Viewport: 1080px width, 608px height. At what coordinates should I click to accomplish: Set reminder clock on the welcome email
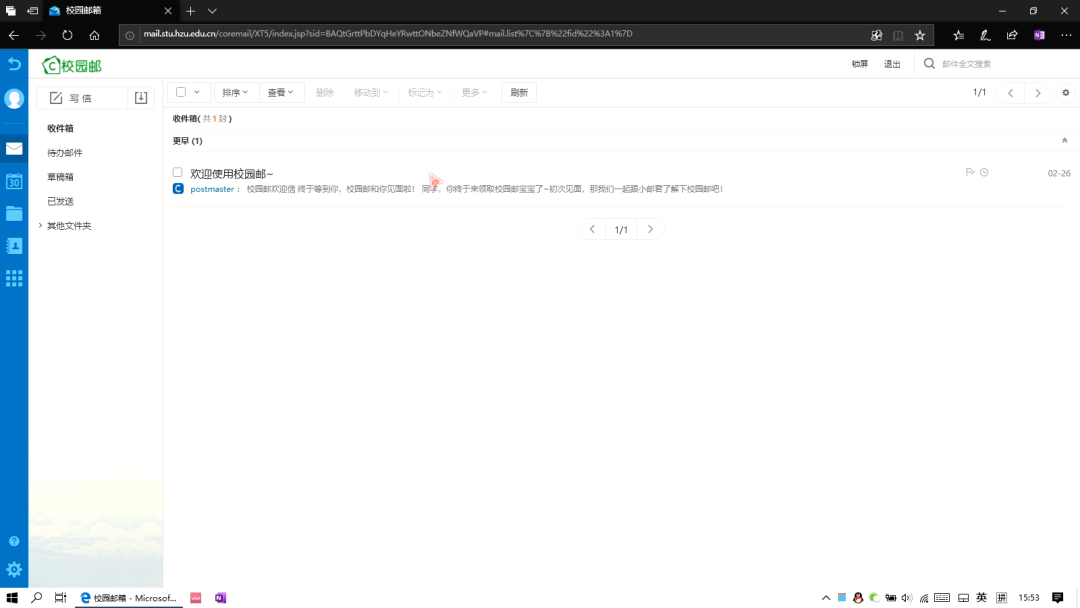984,172
